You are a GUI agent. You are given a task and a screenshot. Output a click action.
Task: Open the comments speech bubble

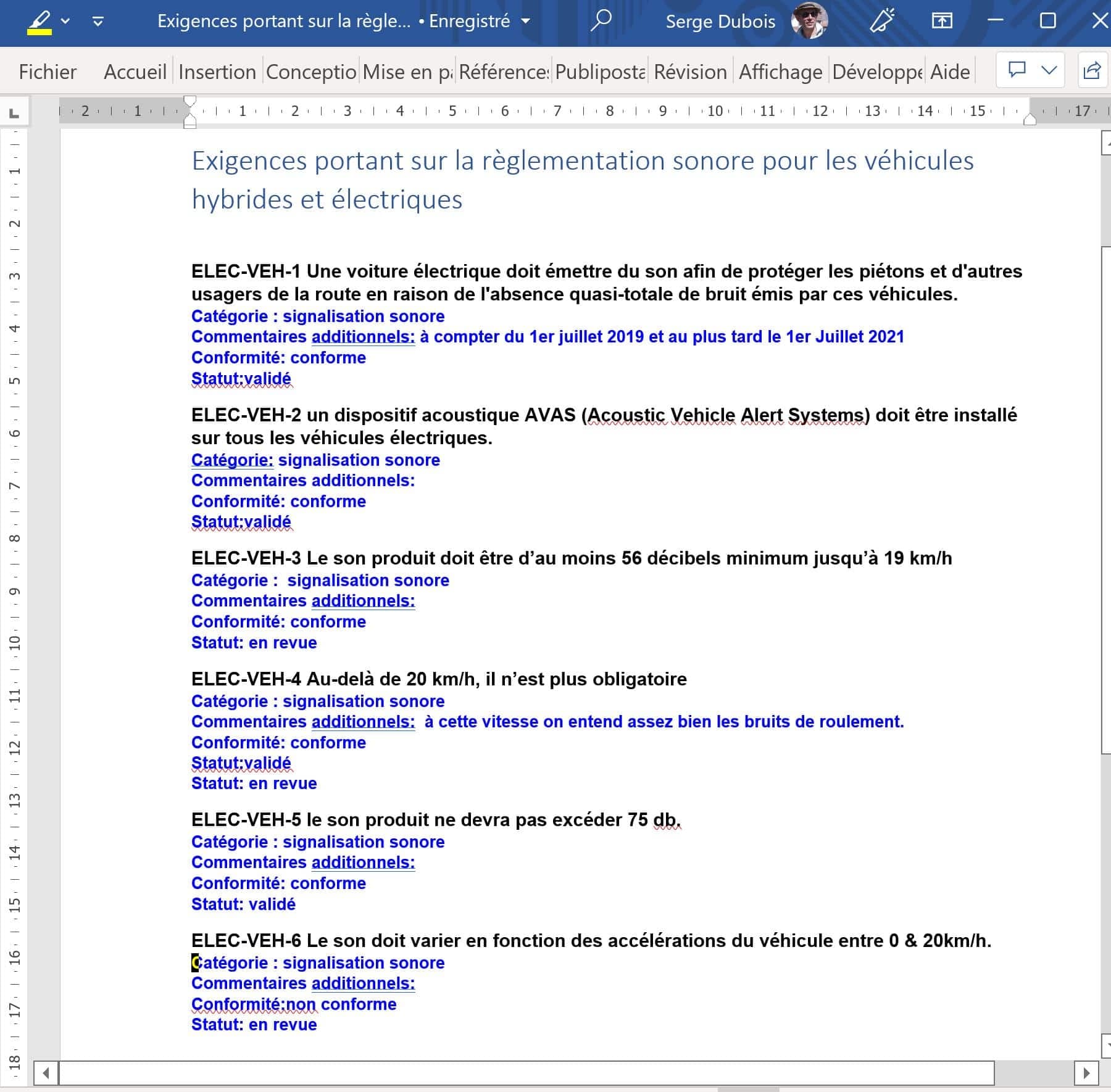point(1017,70)
